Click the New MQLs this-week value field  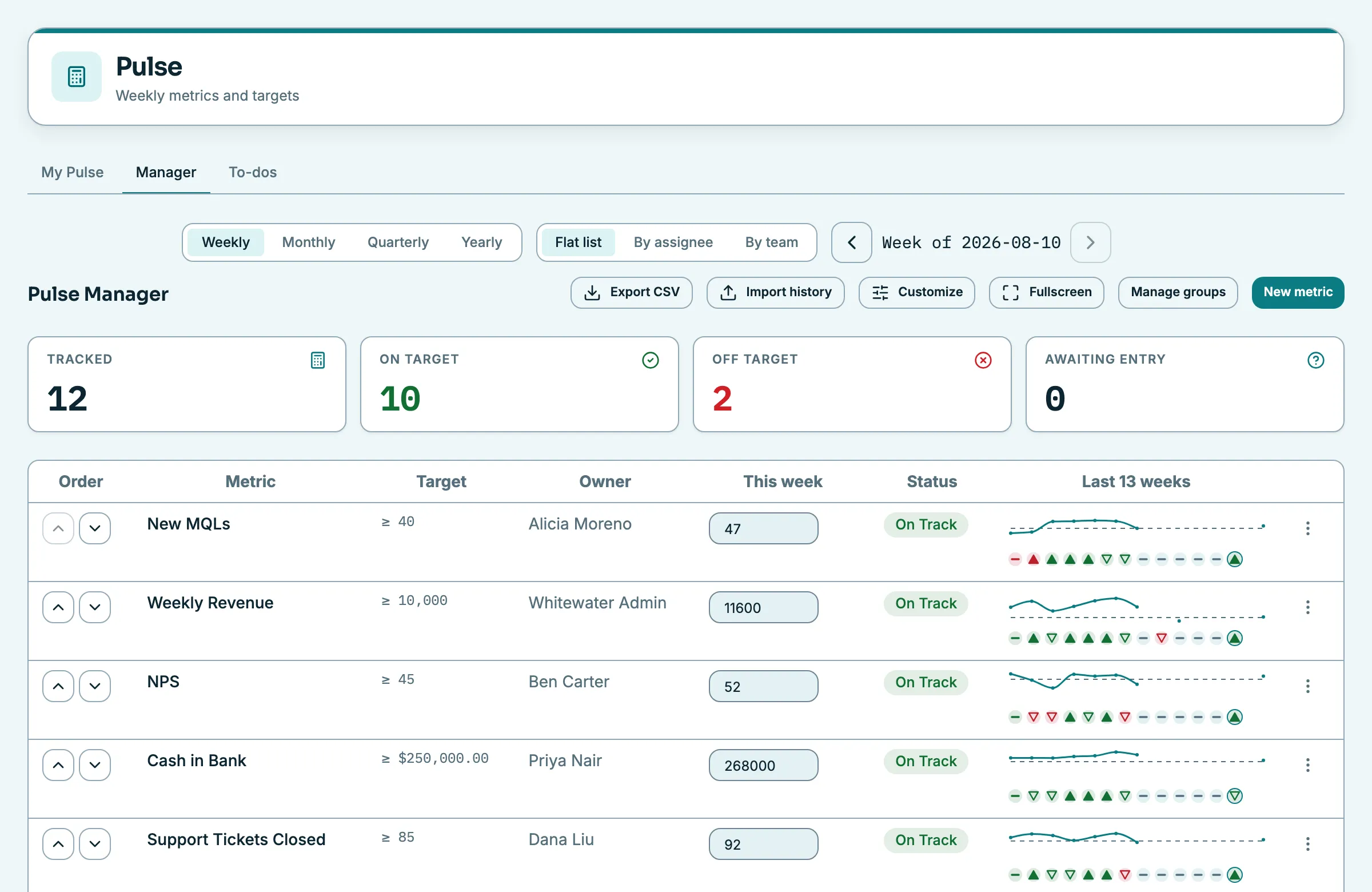(x=763, y=528)
